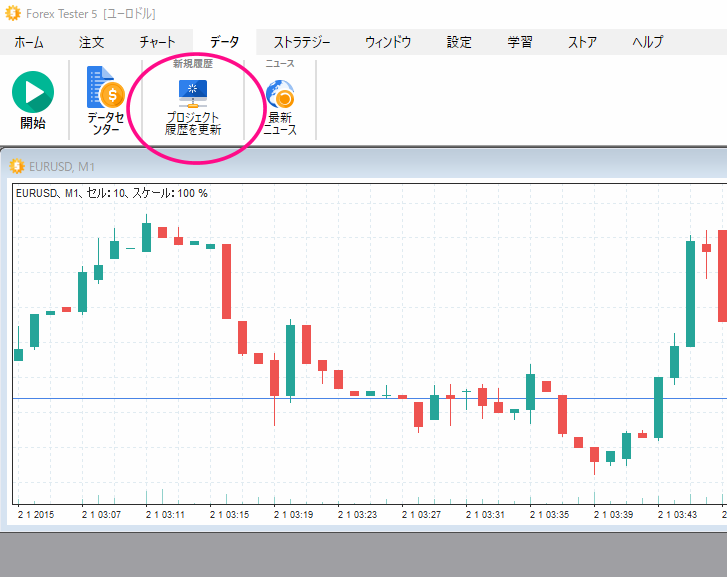Click the プロジェクト履歴を更新 icon
This screenshot has width=727, height=577.
[193, 94]
